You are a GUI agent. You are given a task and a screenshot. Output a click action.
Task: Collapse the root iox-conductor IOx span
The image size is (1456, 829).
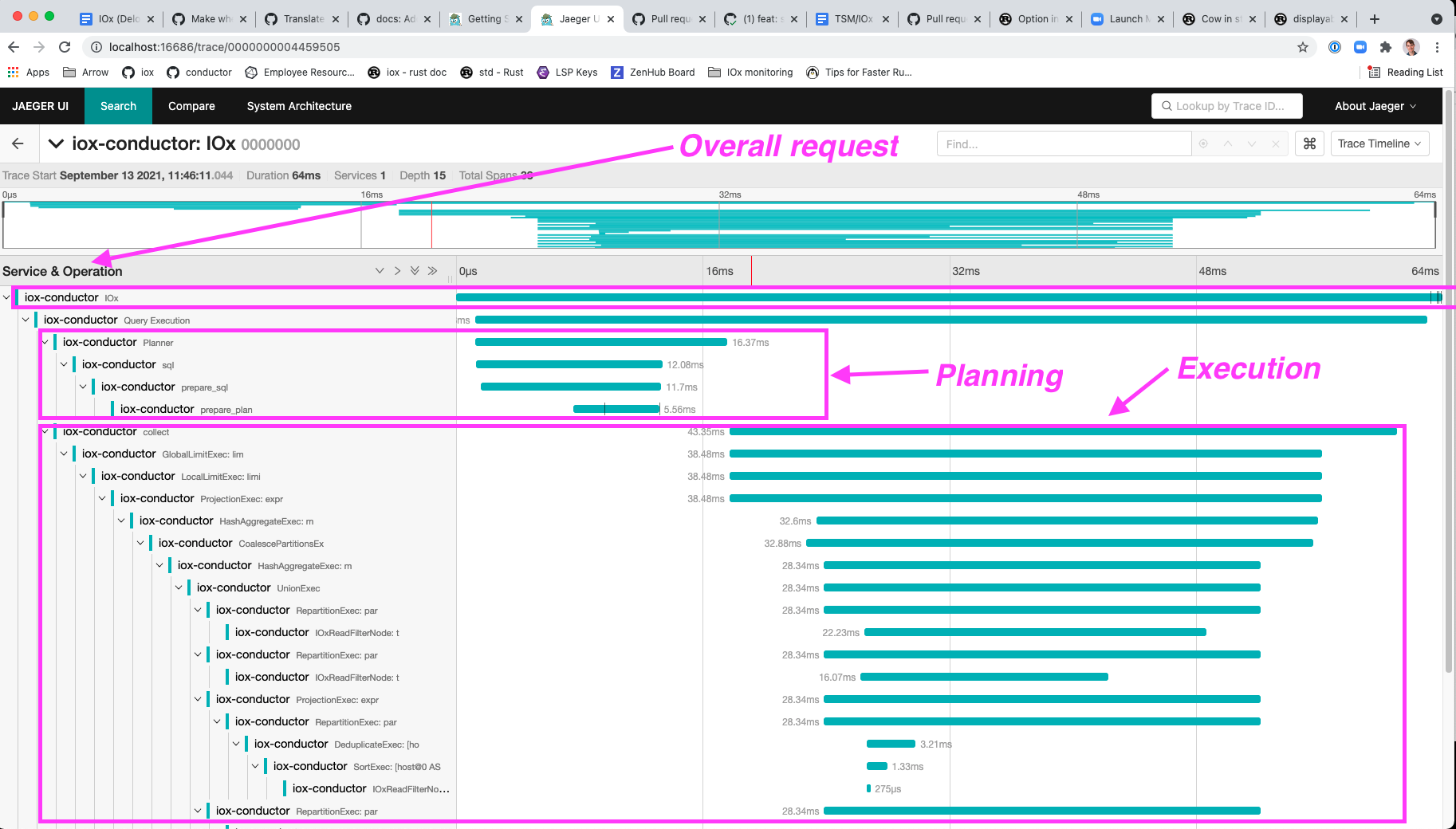pyautogui.click(x=6, y=297)
